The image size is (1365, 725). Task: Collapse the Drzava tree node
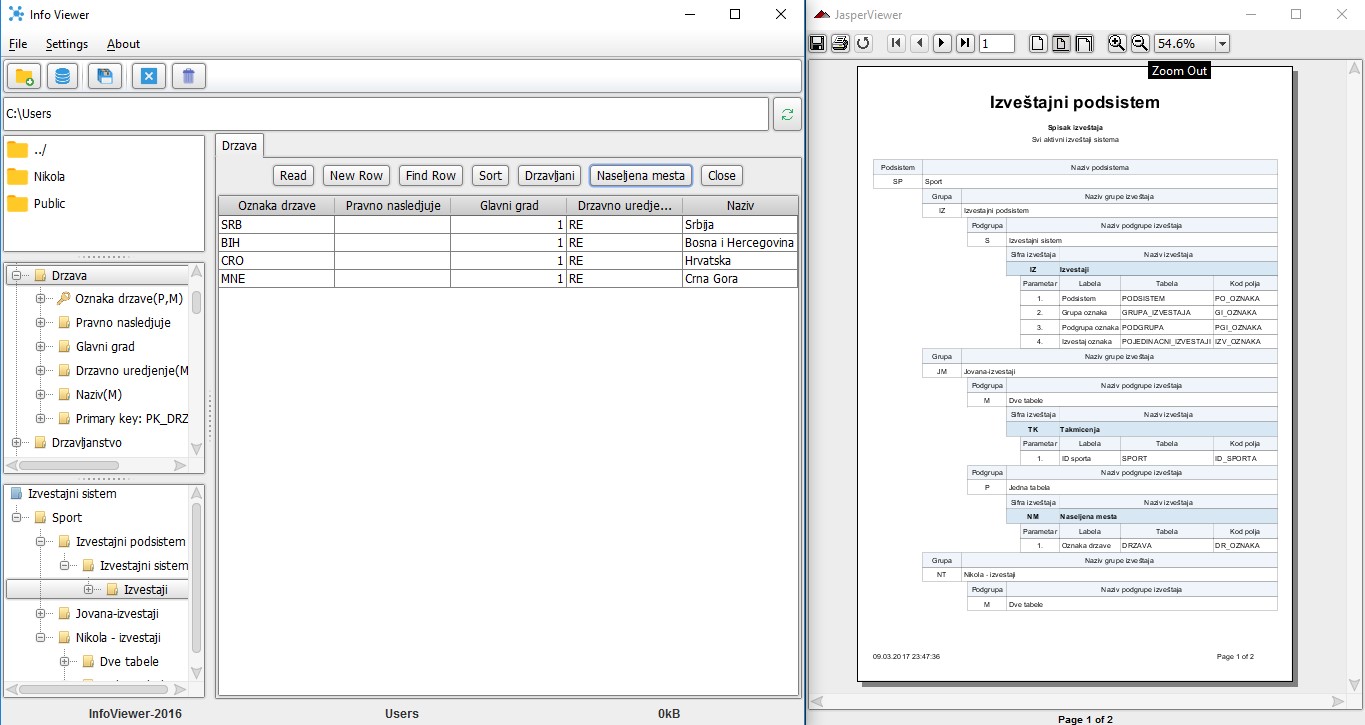pos(17,275)
